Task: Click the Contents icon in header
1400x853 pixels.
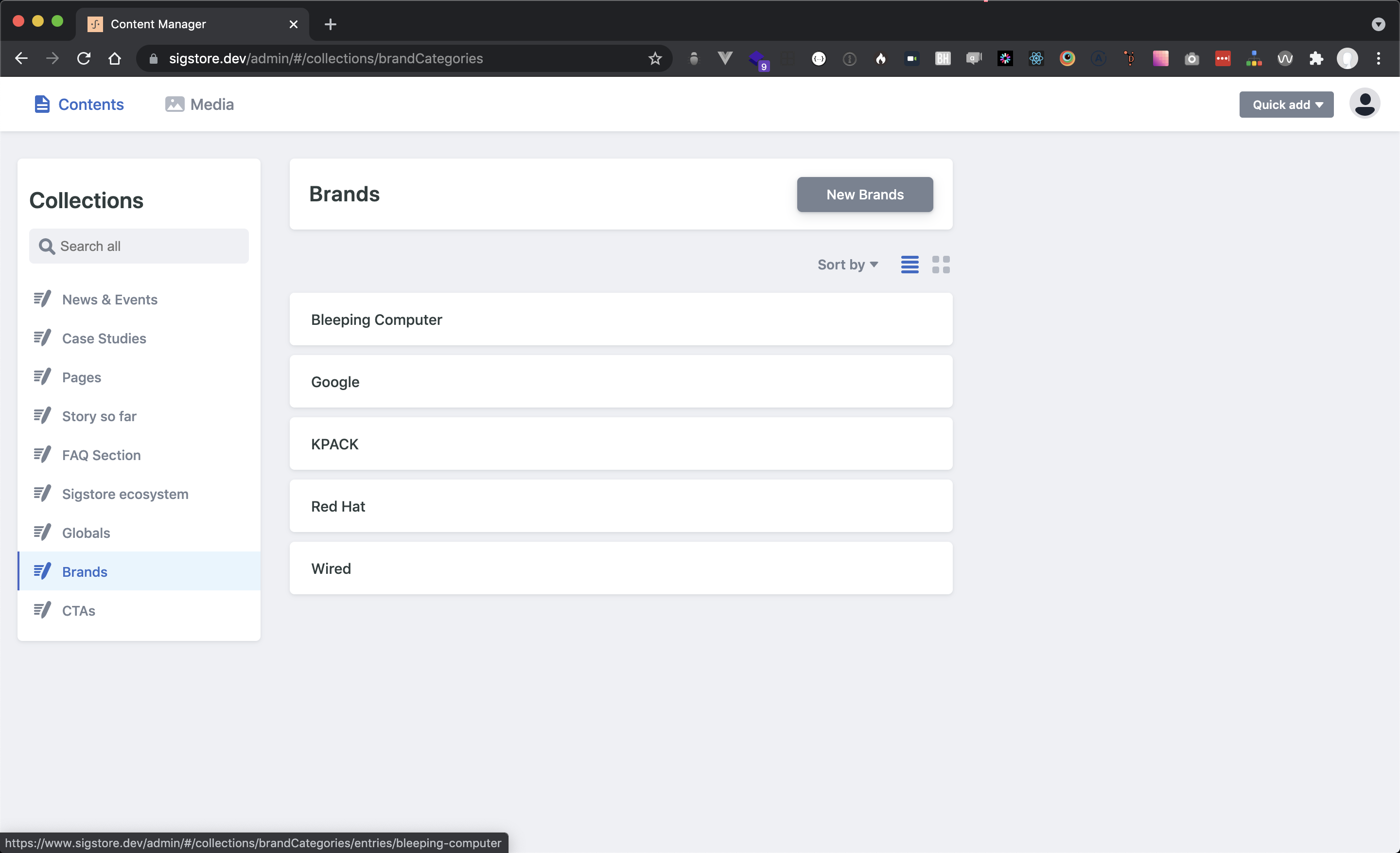Action: pyautogui.click(x=43, y=104)
